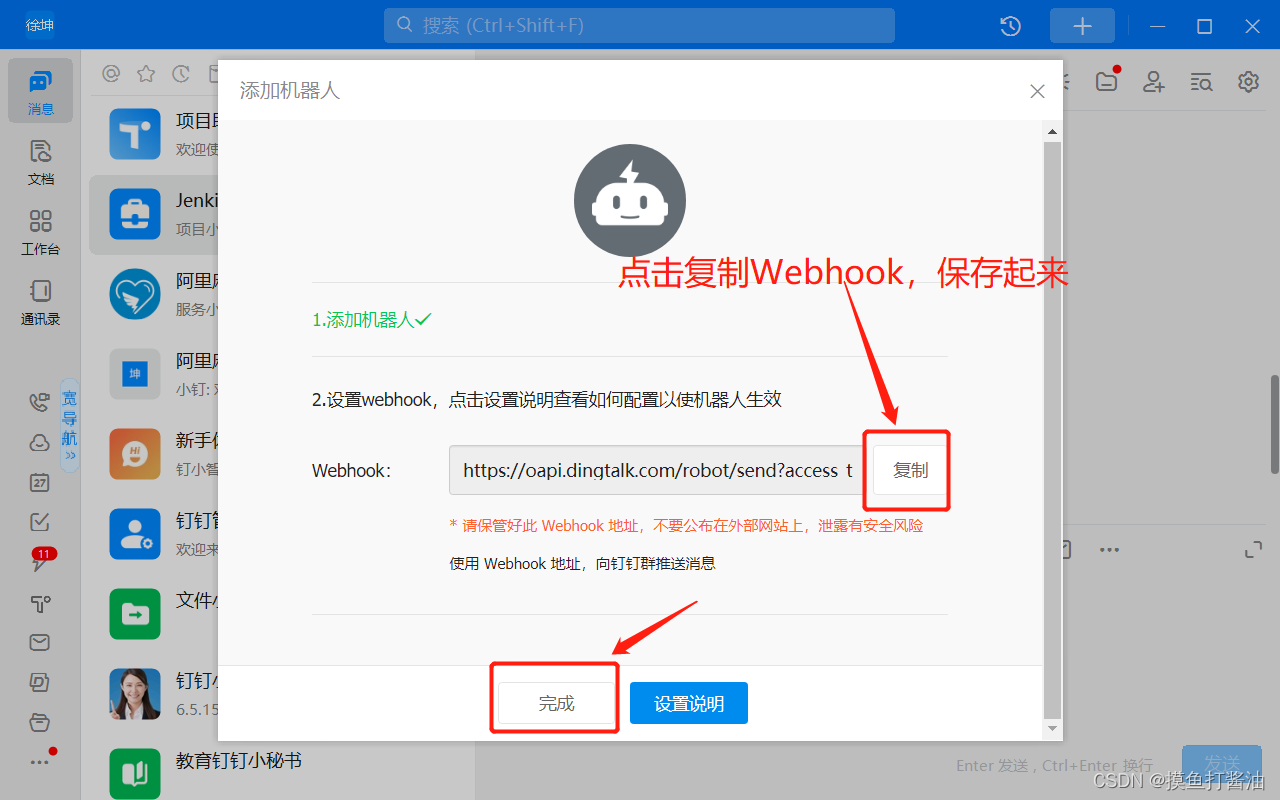This screenshot has height=800, width=1280.
Task: Open group files folder icon with red dot
Action: click(1107, 81)
